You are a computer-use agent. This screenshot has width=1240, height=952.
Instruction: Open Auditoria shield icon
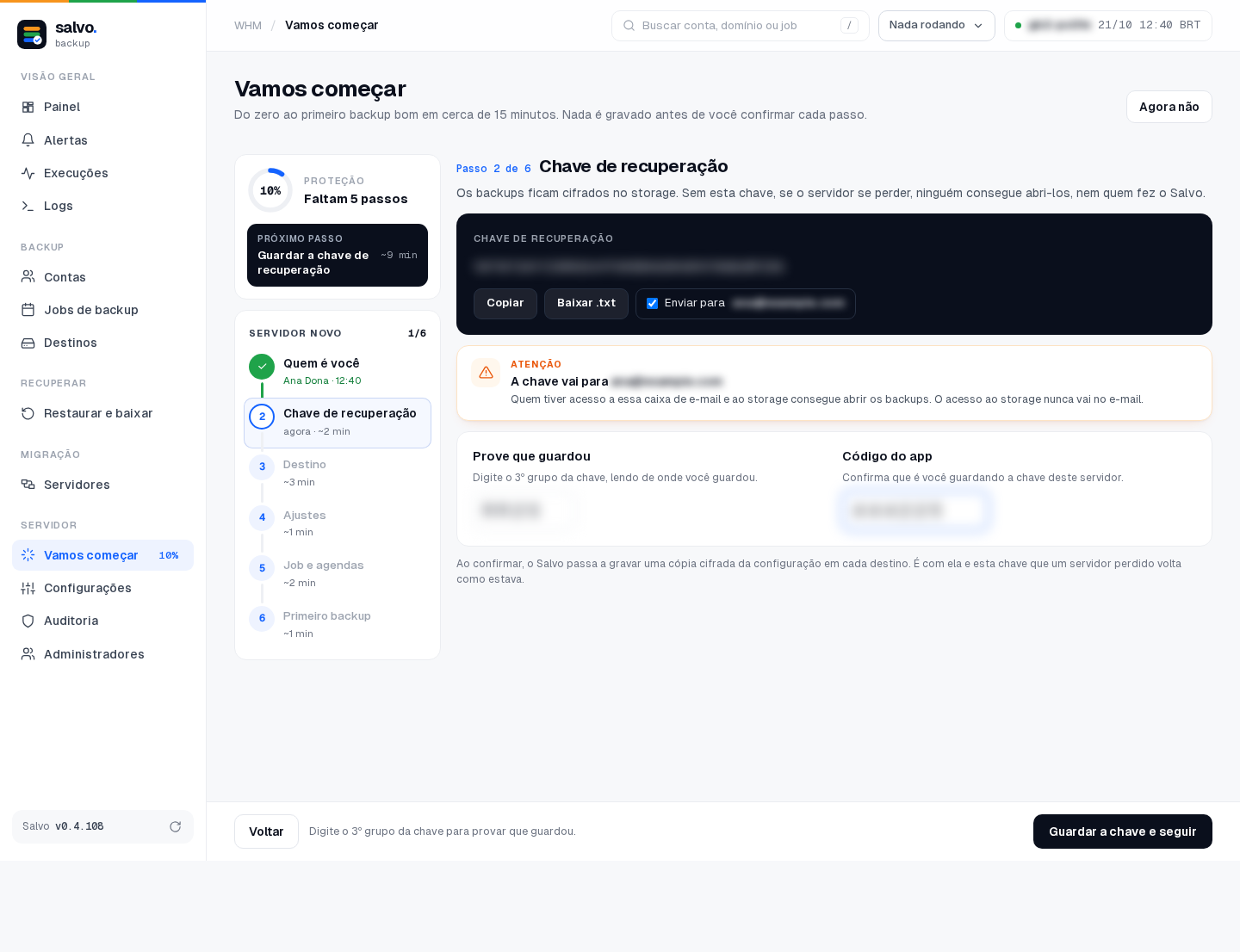click(28, 621)
